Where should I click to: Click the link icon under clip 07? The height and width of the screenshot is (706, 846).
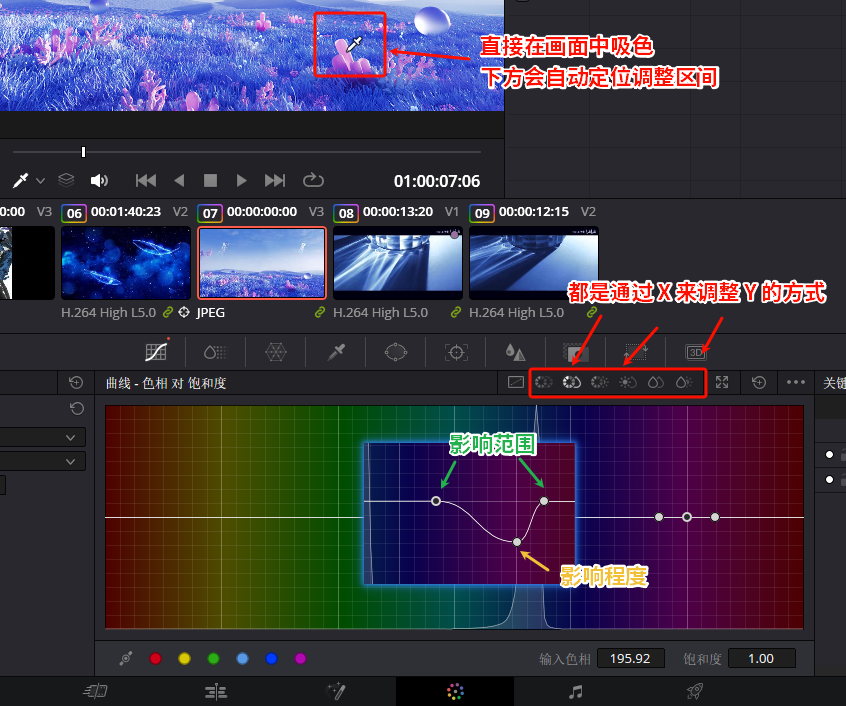tap(320, 312)
